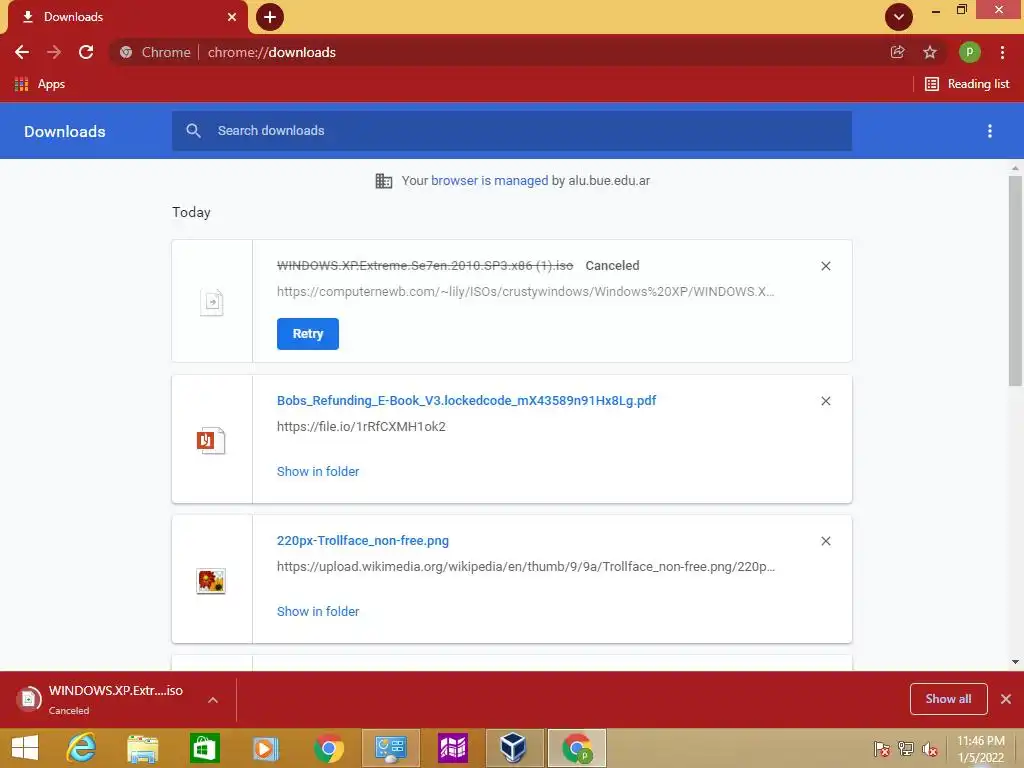The image size is (1024, 768).
Task: Open the first Chrome taskbar icon
Action: point(328,748)
